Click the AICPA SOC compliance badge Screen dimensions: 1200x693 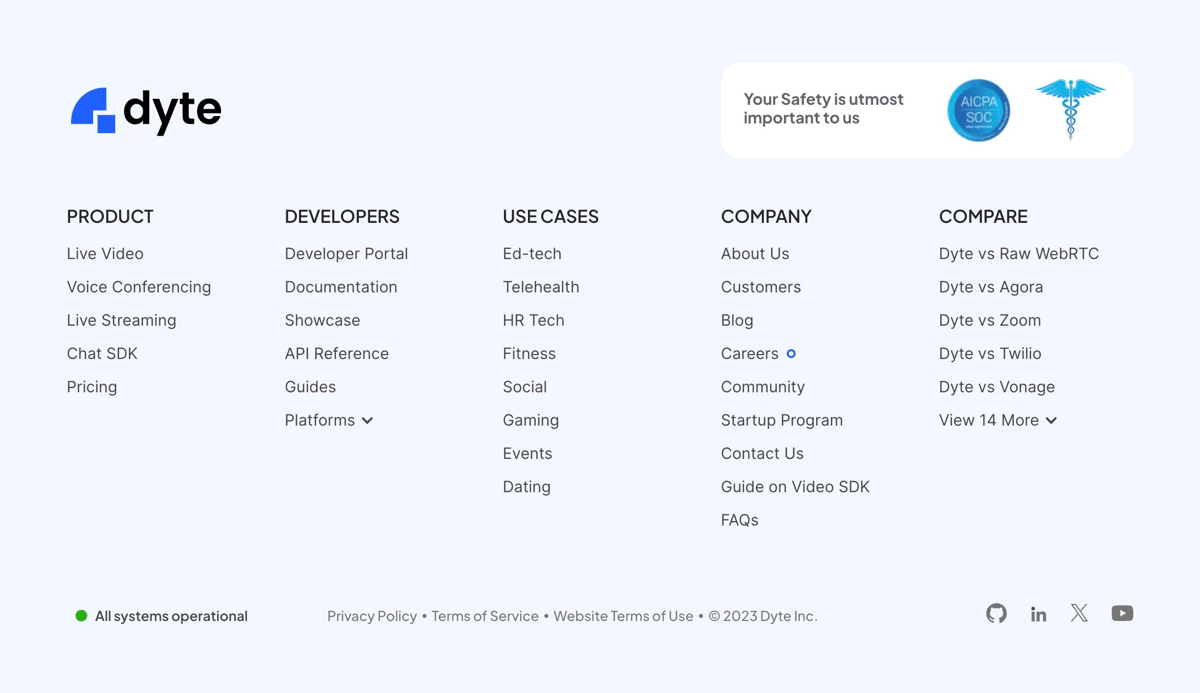click(x=978, y=110)
